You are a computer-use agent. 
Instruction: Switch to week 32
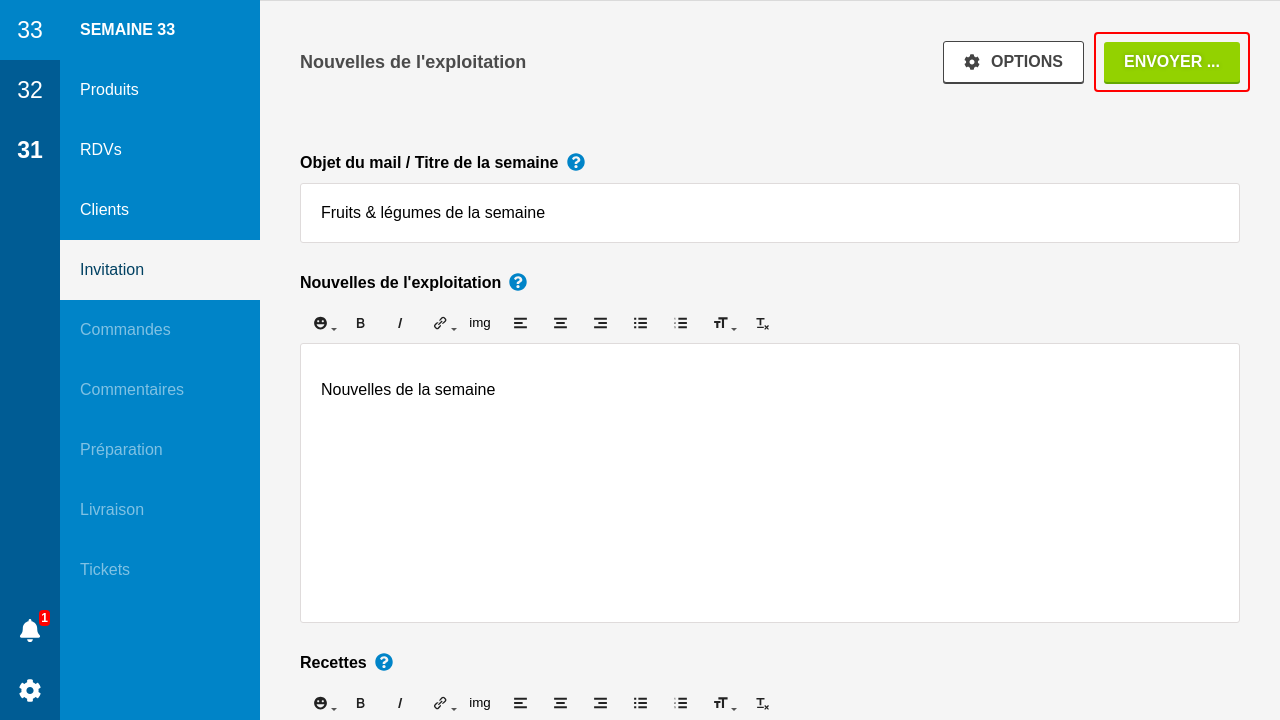(30, 90)
